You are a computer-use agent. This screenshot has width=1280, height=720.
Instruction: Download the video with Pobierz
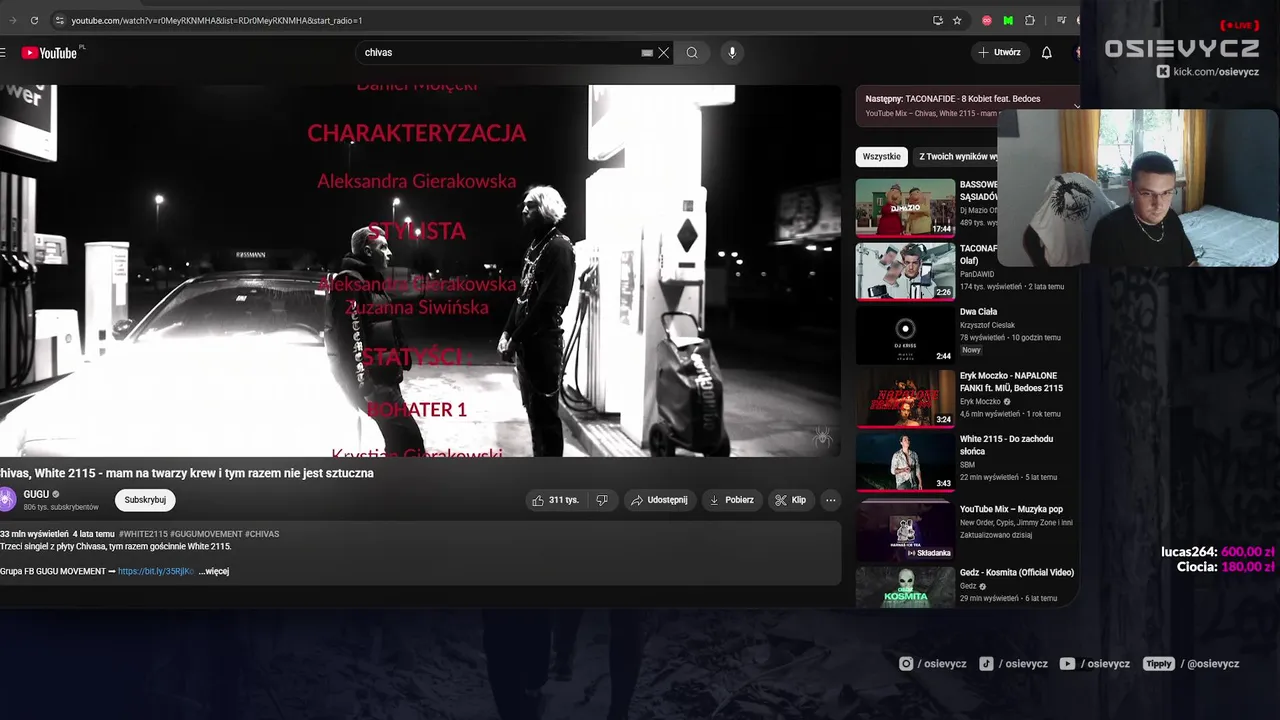click(x=730, y=500)
